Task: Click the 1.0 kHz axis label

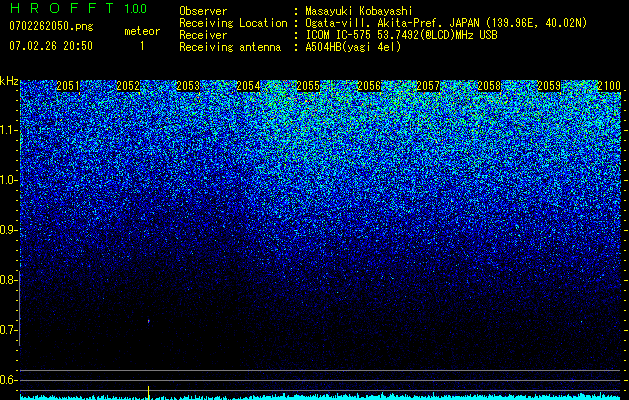Action: coord(9,180)
